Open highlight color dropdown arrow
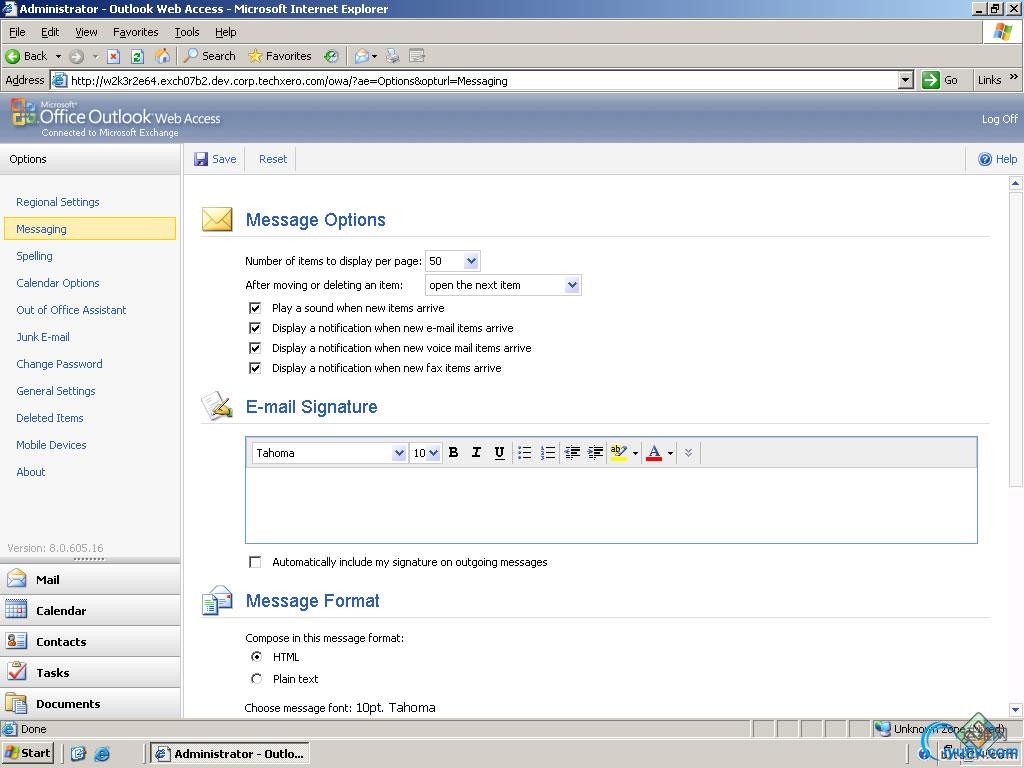 635,453
